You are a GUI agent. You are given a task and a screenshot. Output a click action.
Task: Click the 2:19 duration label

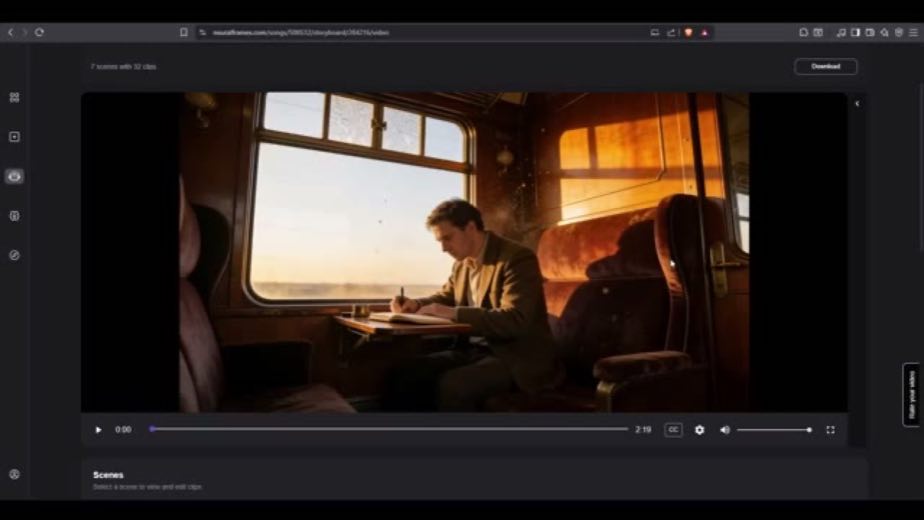pyautogui.click(x=643, y=430)
